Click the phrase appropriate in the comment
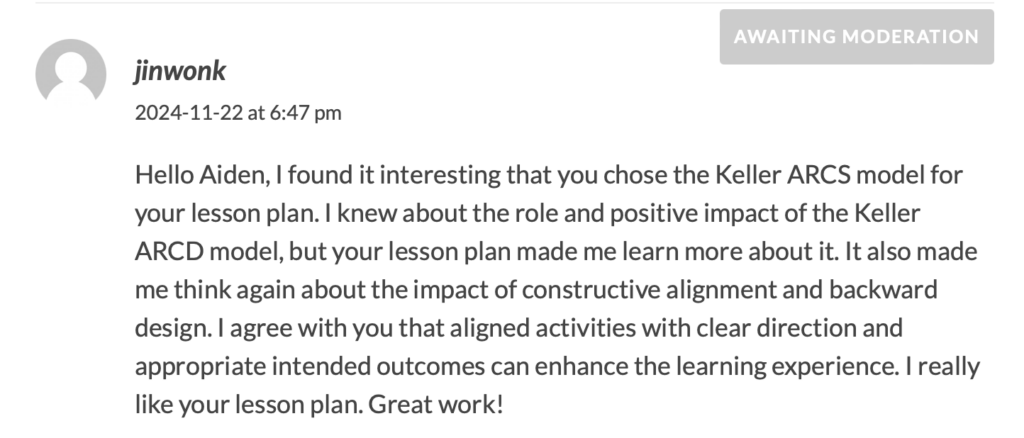 tap(200, 366)
